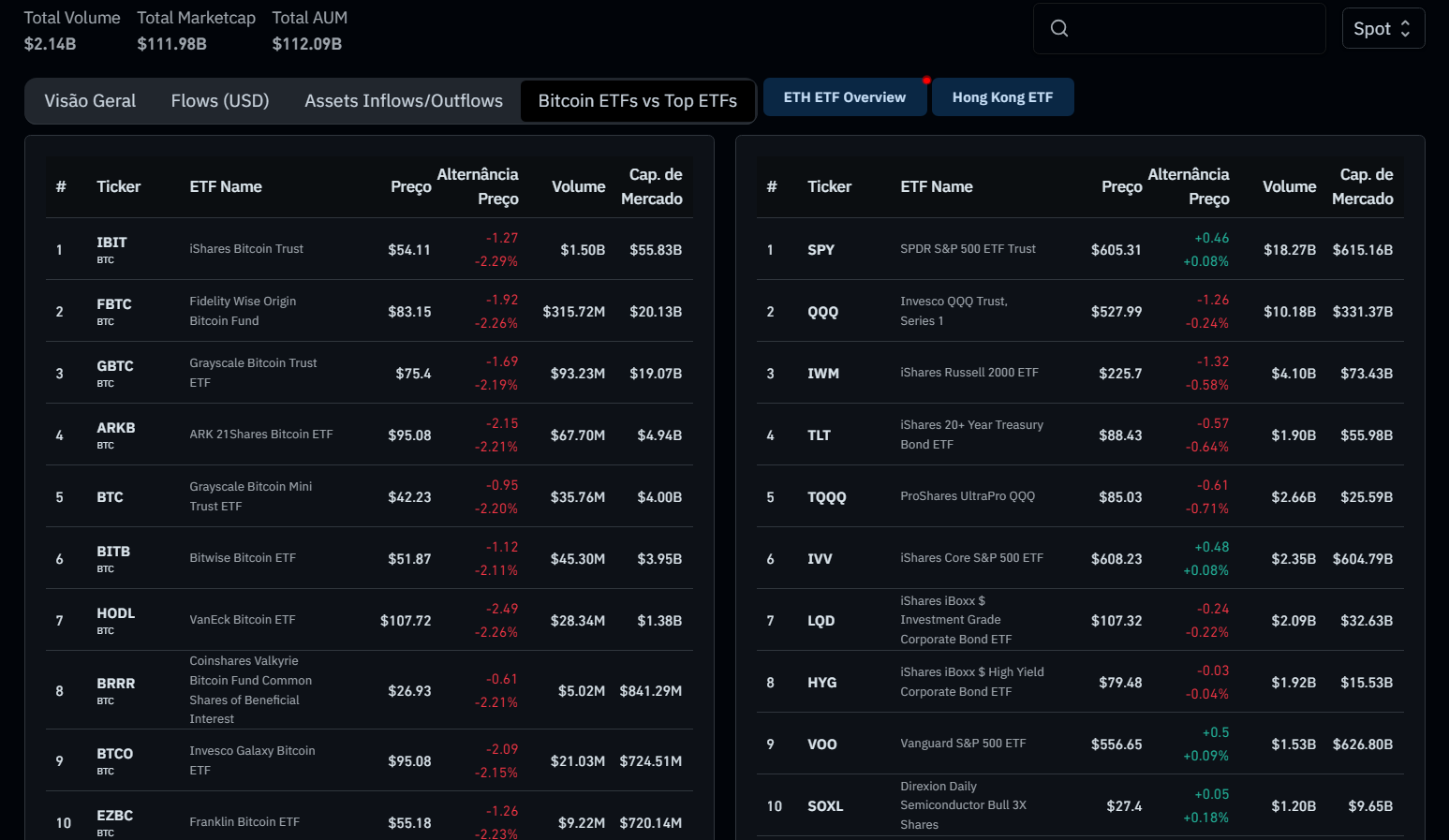
Task: Click Grayscale Bitcoin Mini Trust ETF name
Action: (x=251, y=496)
